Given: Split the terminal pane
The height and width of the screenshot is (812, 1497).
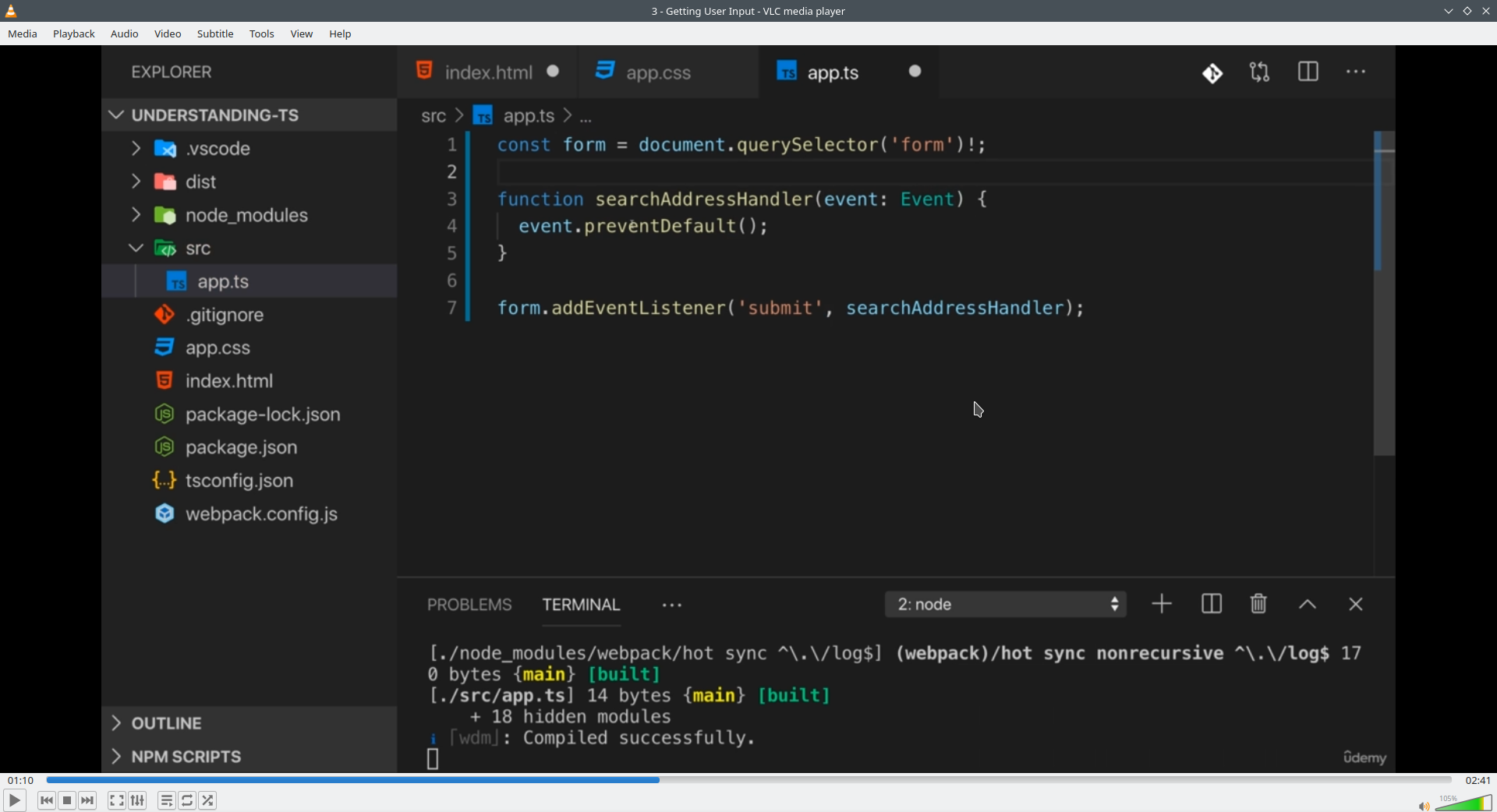Looking at the screenshot, I should click(x=1212, y=604).
